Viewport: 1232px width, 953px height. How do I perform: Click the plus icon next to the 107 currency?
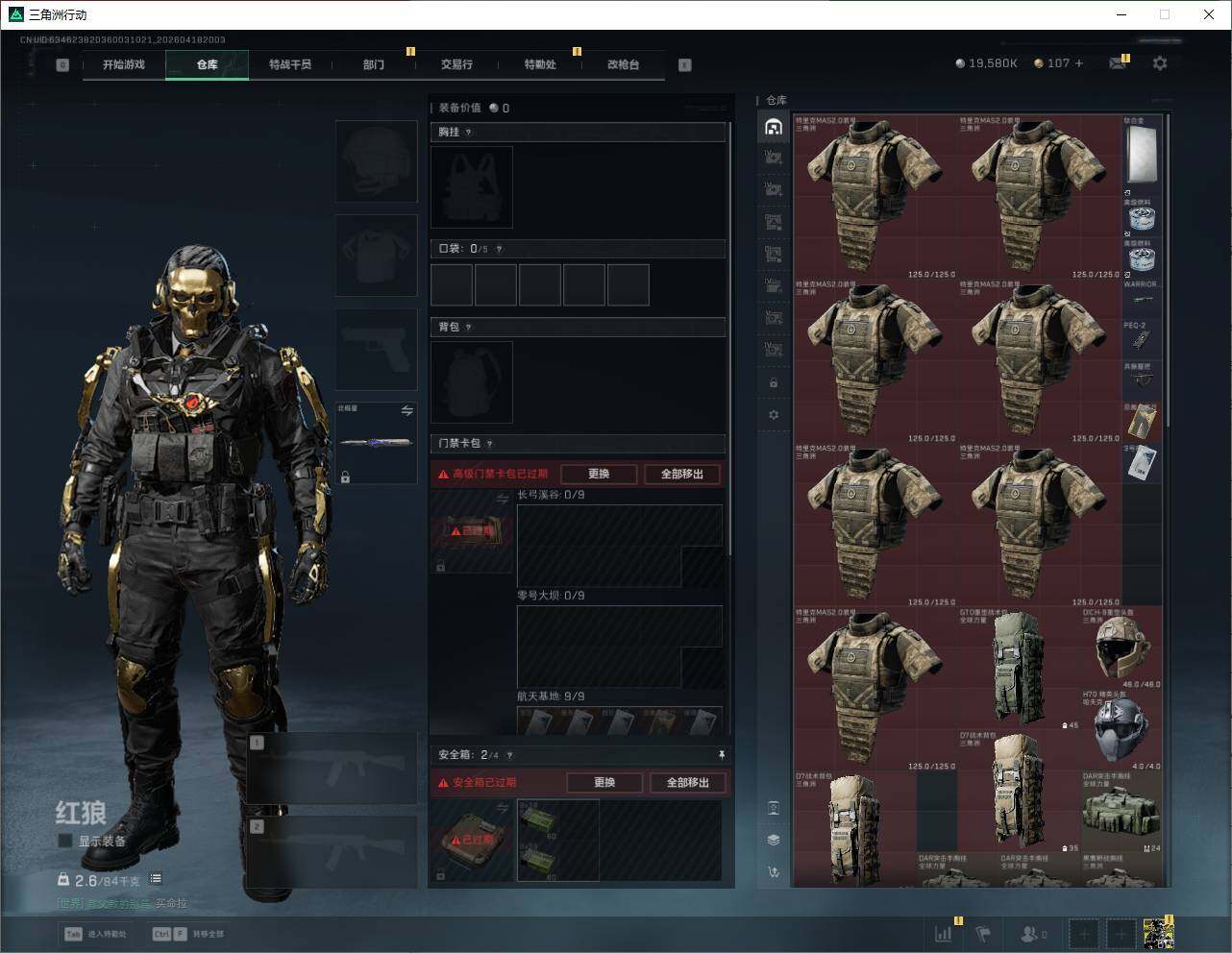1079,63
